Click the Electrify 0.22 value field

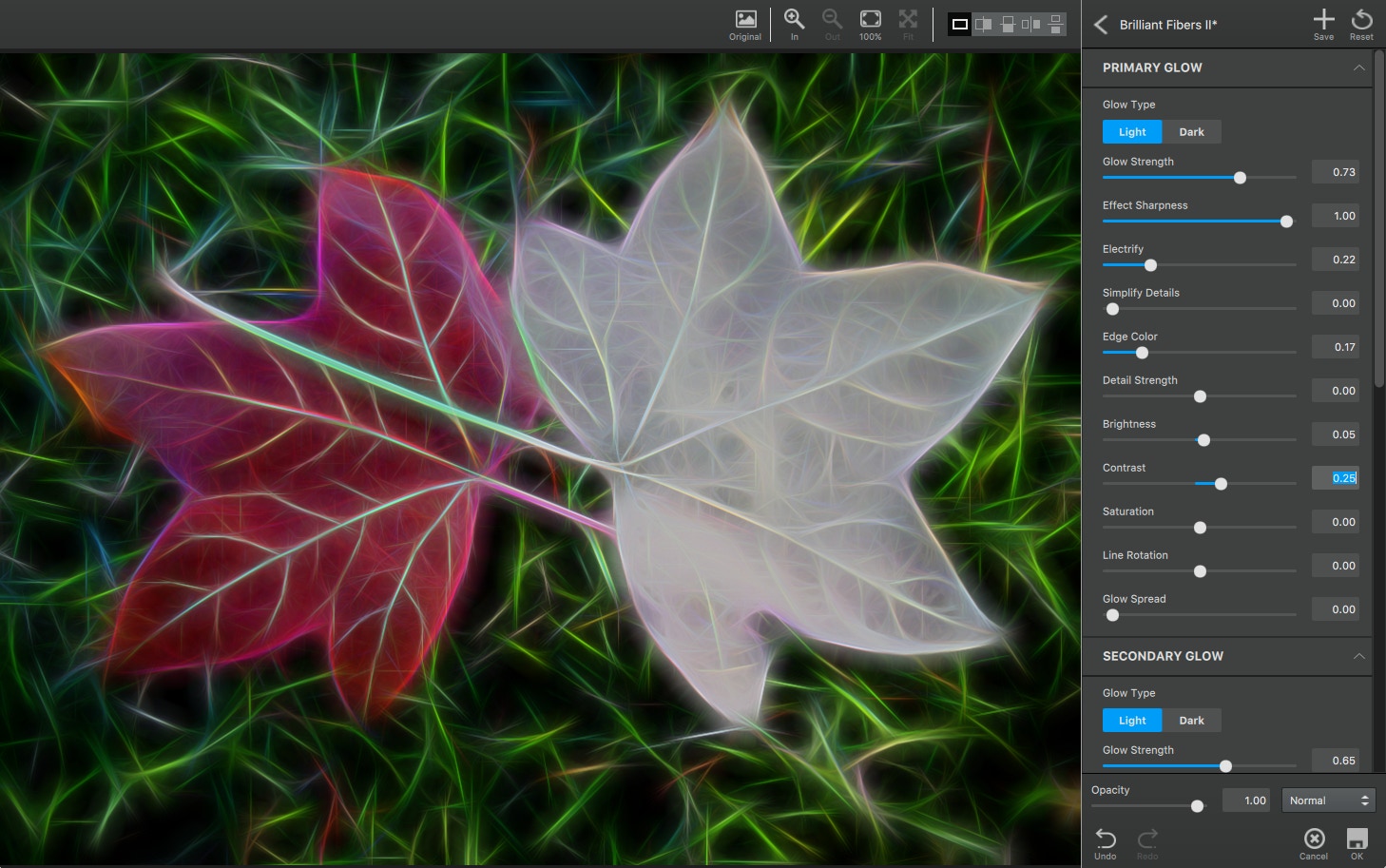click(x=1336, y=260)
